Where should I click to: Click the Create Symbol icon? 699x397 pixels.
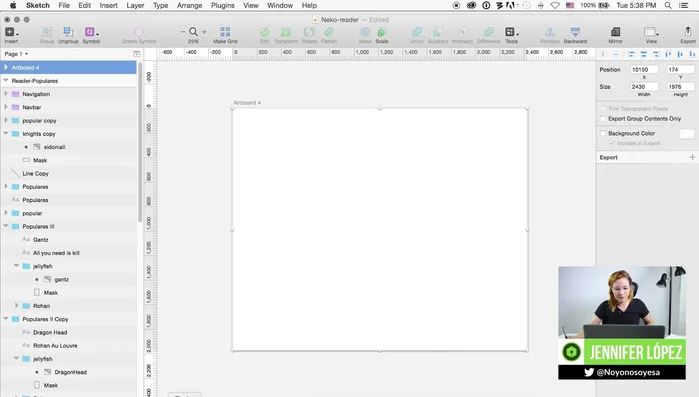(x=139, y=32)
